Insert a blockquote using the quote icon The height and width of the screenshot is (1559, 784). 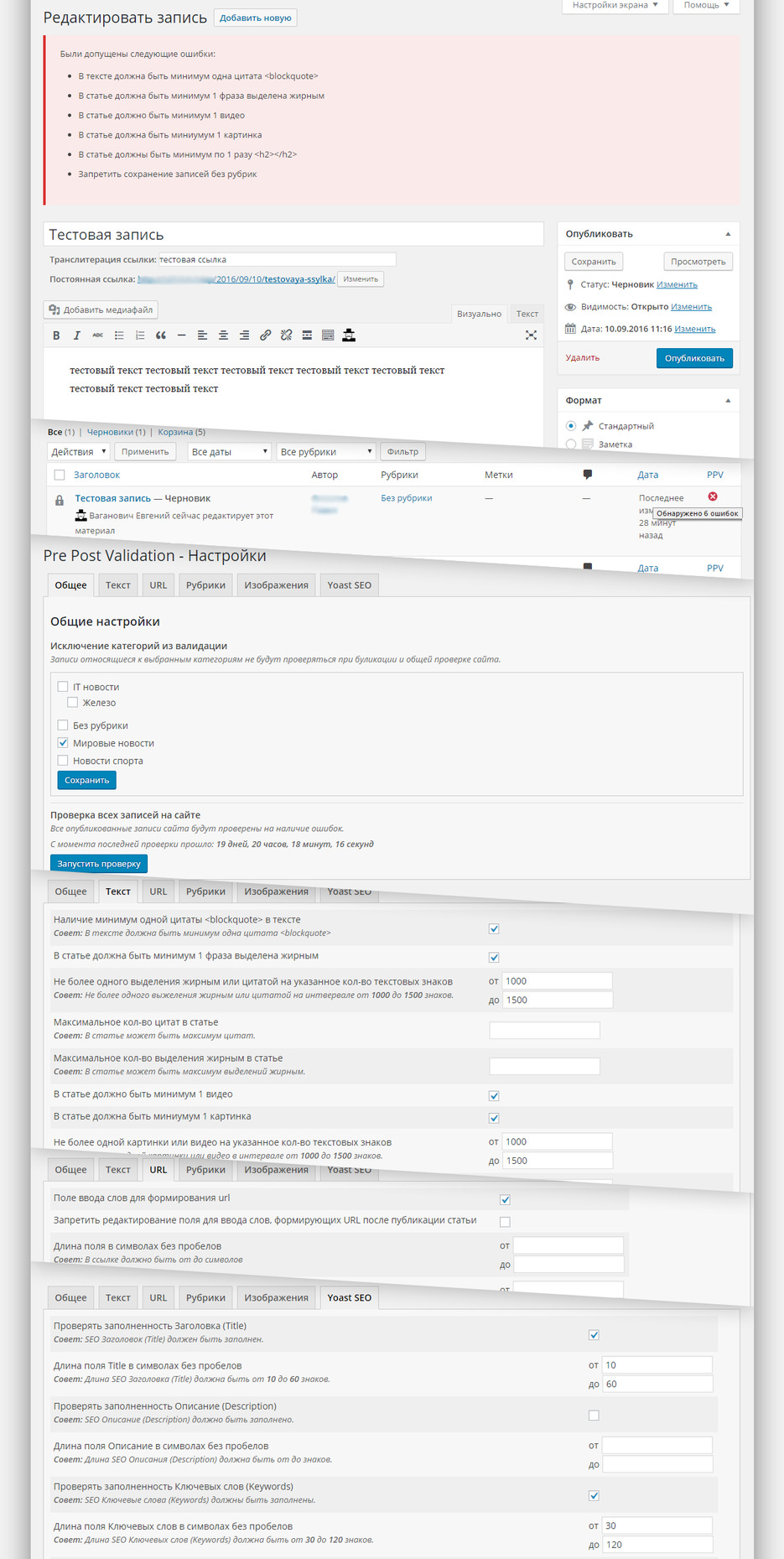pyautogui.click(x=161, y=335)
